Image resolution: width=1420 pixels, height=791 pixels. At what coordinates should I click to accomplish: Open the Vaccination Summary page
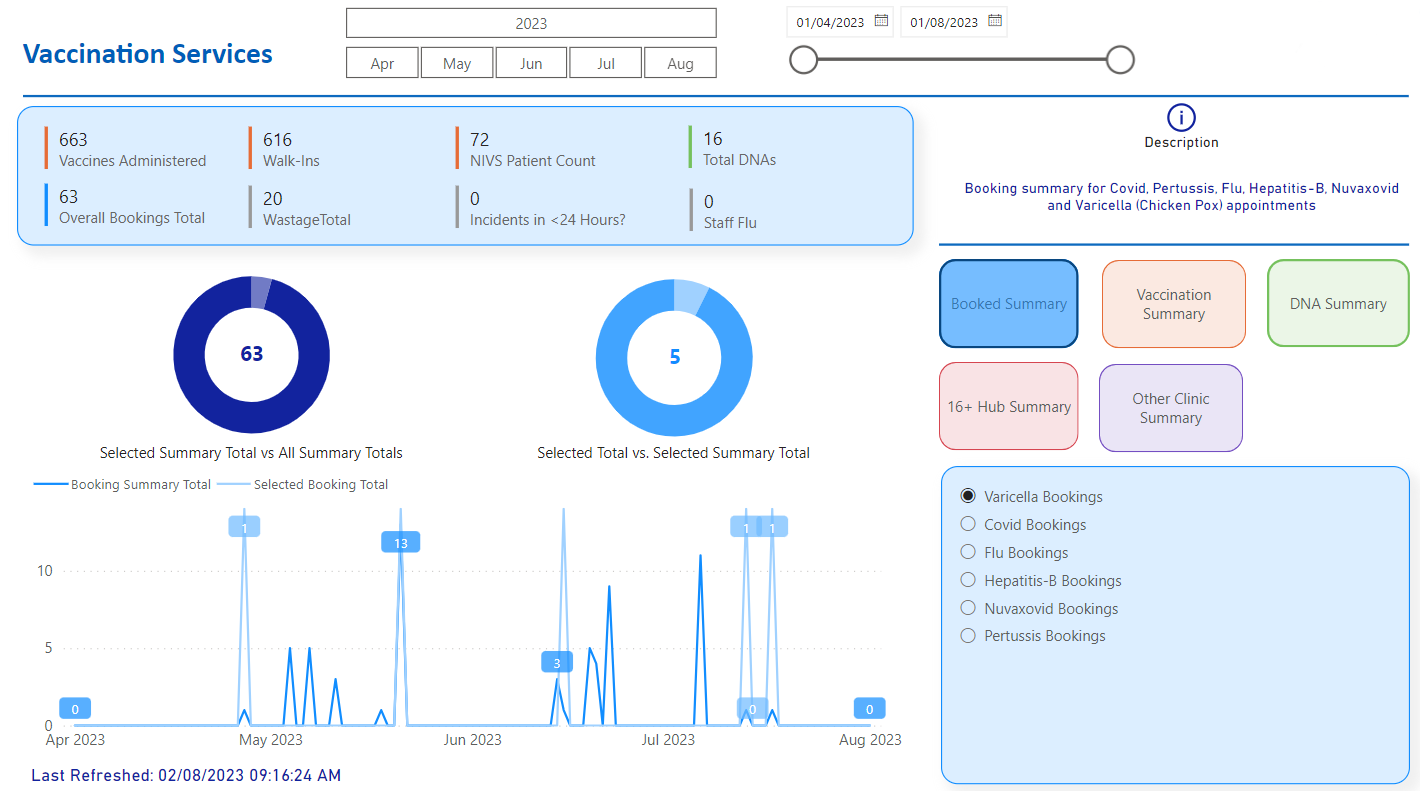coord(1174,304)
